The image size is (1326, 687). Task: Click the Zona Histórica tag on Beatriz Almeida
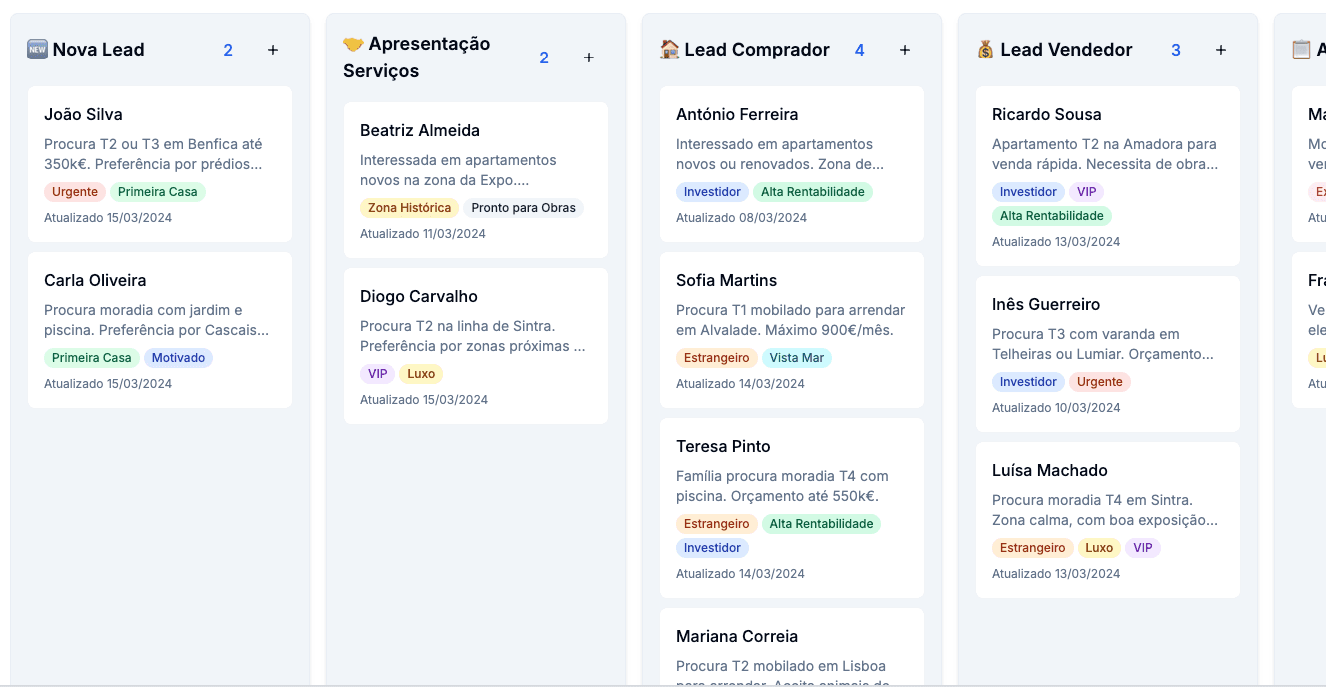click(409, 208)
